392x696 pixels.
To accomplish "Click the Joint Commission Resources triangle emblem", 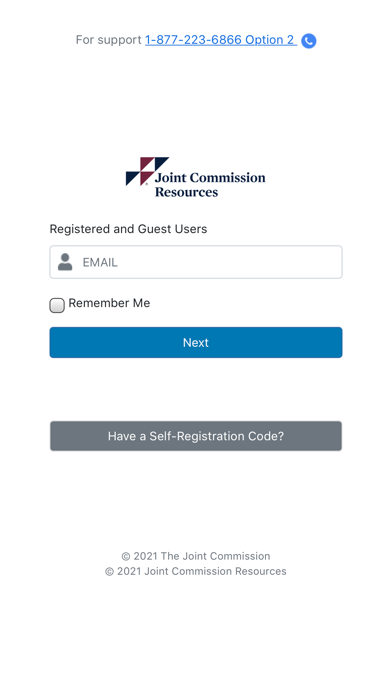I will (x=147, y=171).
